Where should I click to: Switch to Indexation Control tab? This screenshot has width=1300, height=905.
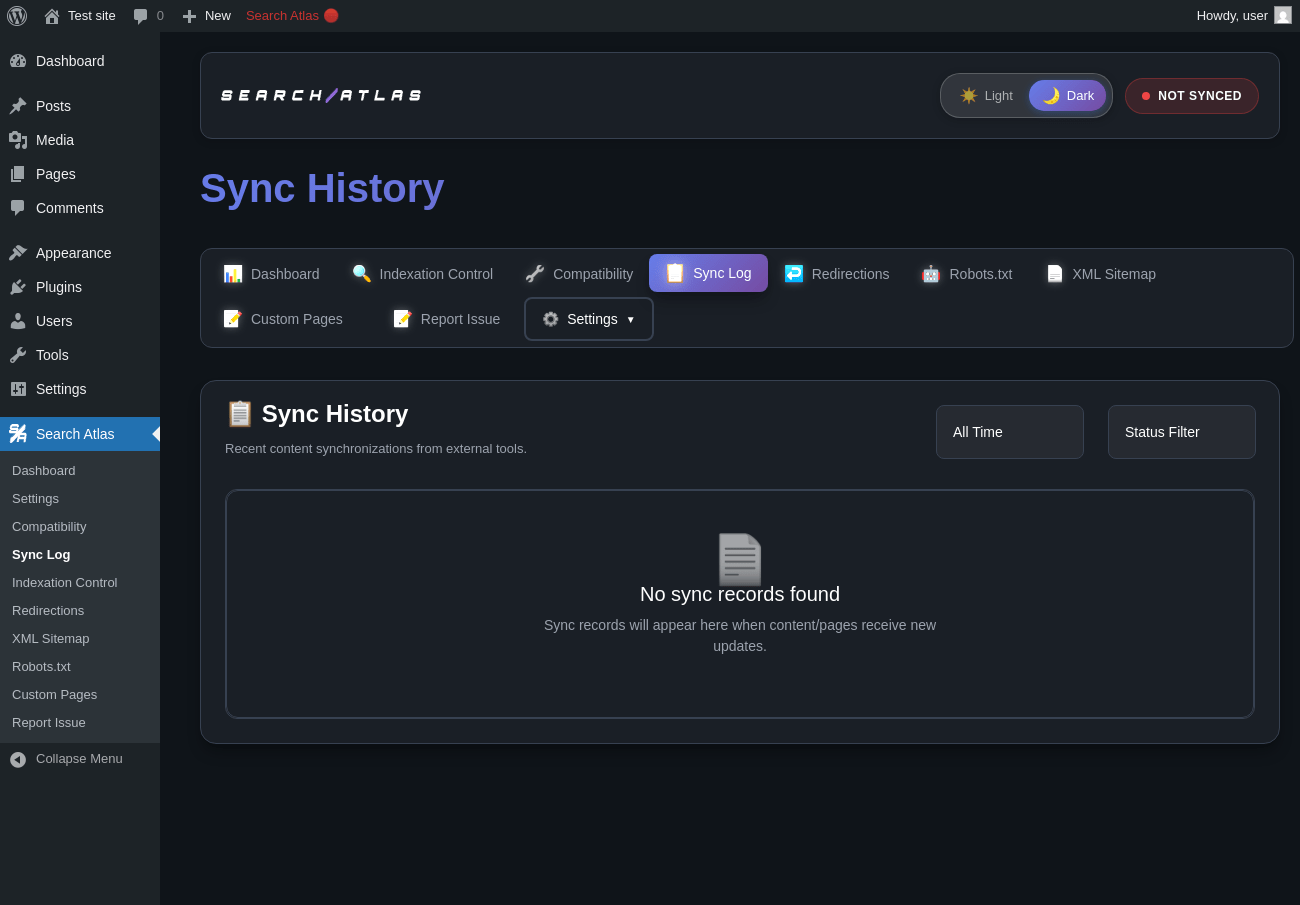tap(423, 273)
